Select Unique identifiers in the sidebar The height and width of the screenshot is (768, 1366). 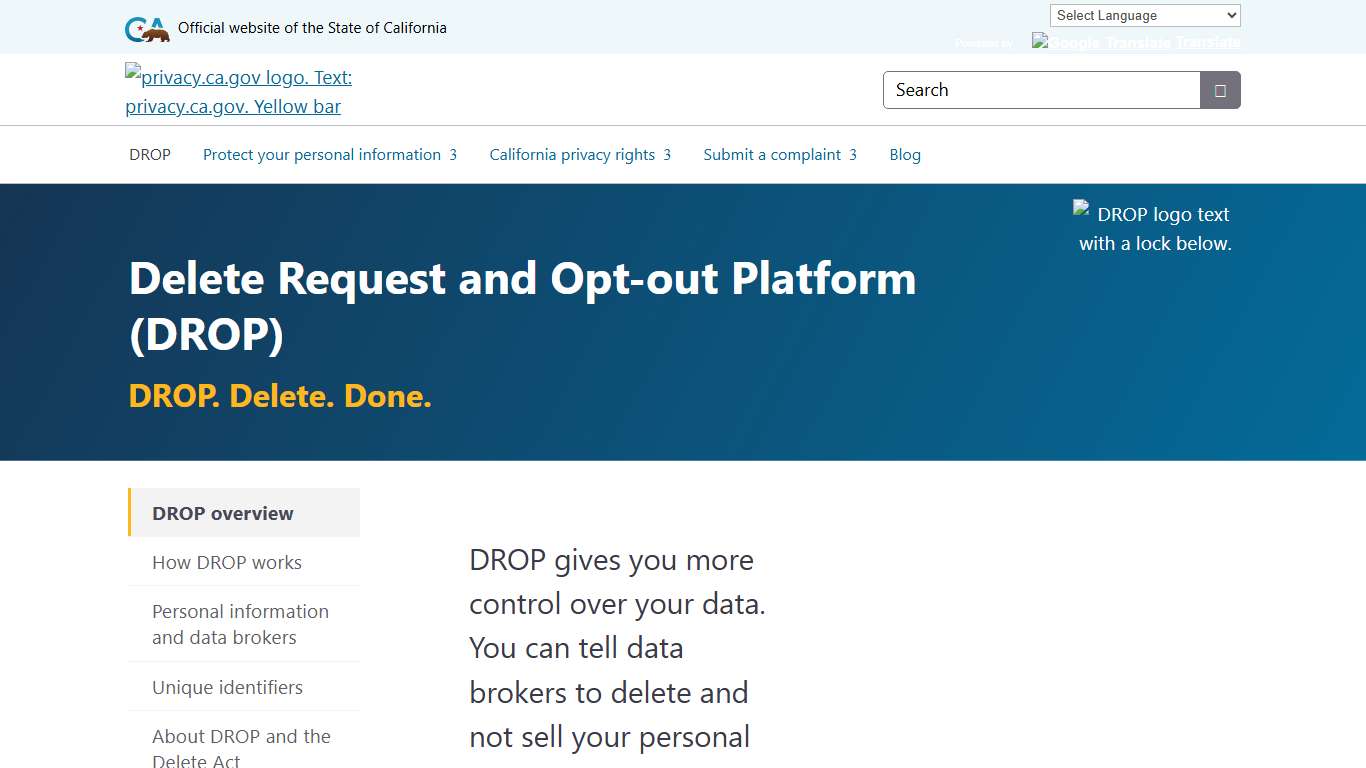pos(227,687)
